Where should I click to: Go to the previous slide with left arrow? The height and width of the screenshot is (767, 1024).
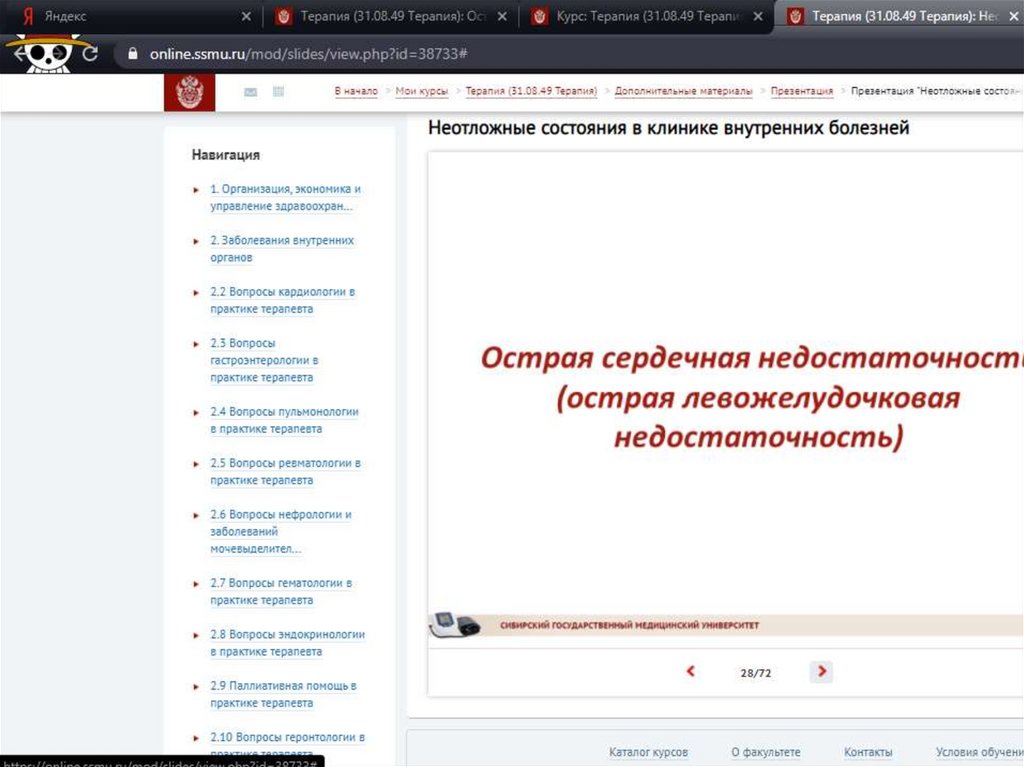click(x=690, y=671)
